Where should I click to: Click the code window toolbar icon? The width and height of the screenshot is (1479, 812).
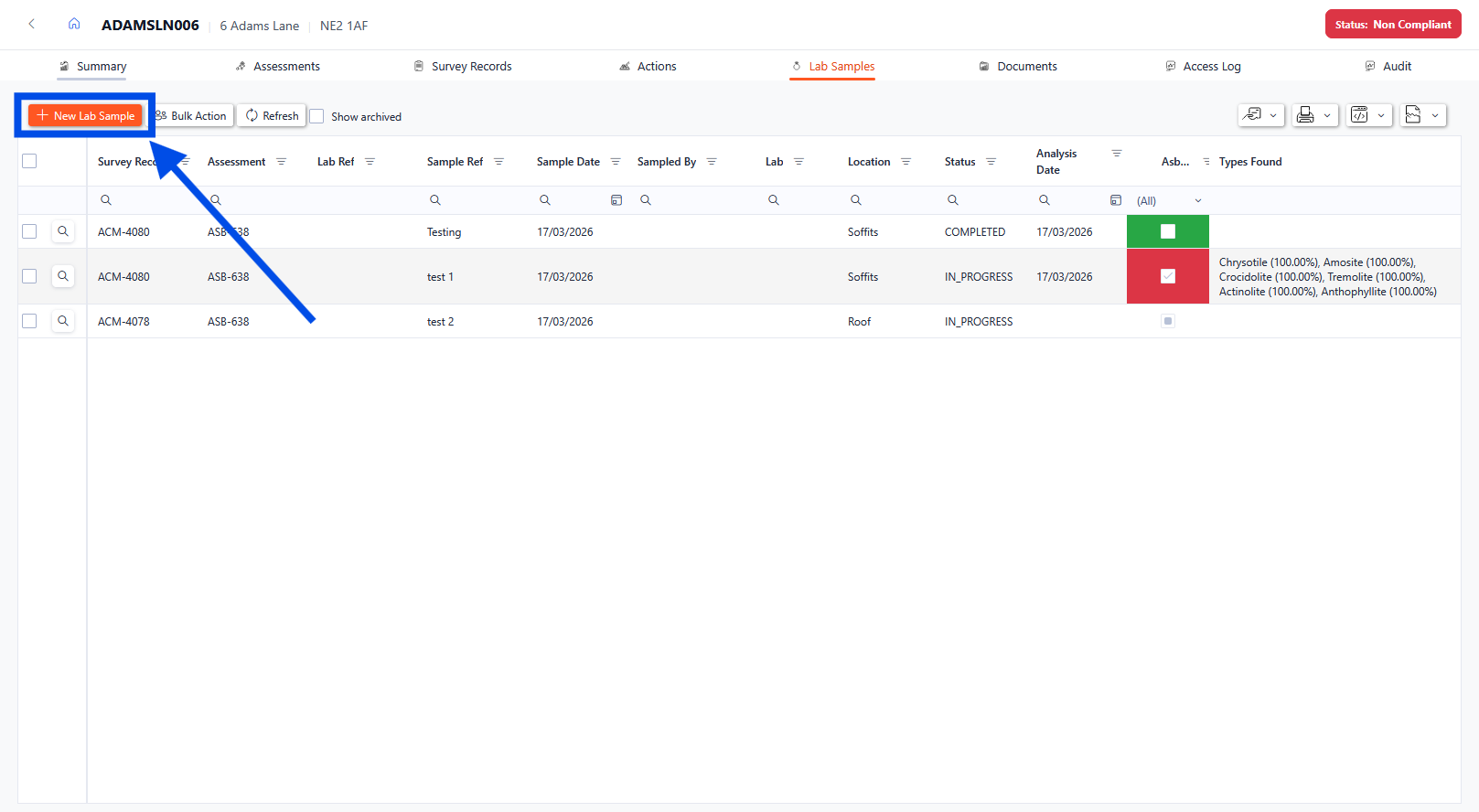pyautogui.click(x=1359, y=115)
